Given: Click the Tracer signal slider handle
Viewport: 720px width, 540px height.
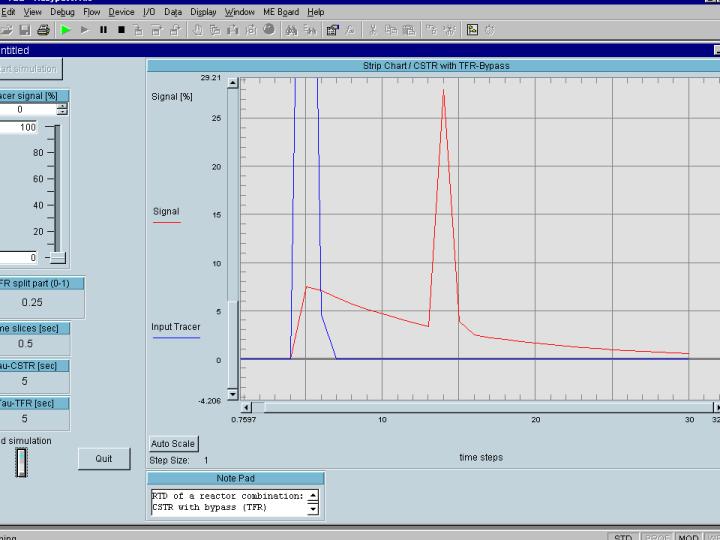Looking at the screenshot, I should pyautogui.click(x=58, y=258).
